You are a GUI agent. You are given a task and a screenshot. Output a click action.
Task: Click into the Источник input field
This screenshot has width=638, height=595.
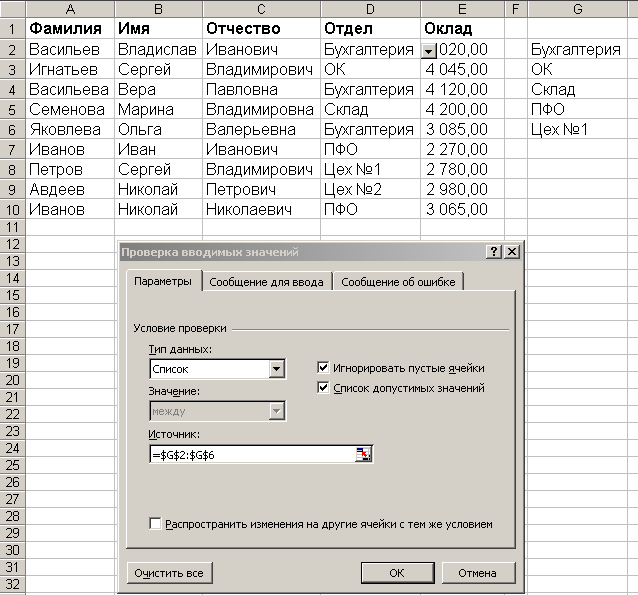click(x=253, y=454)
